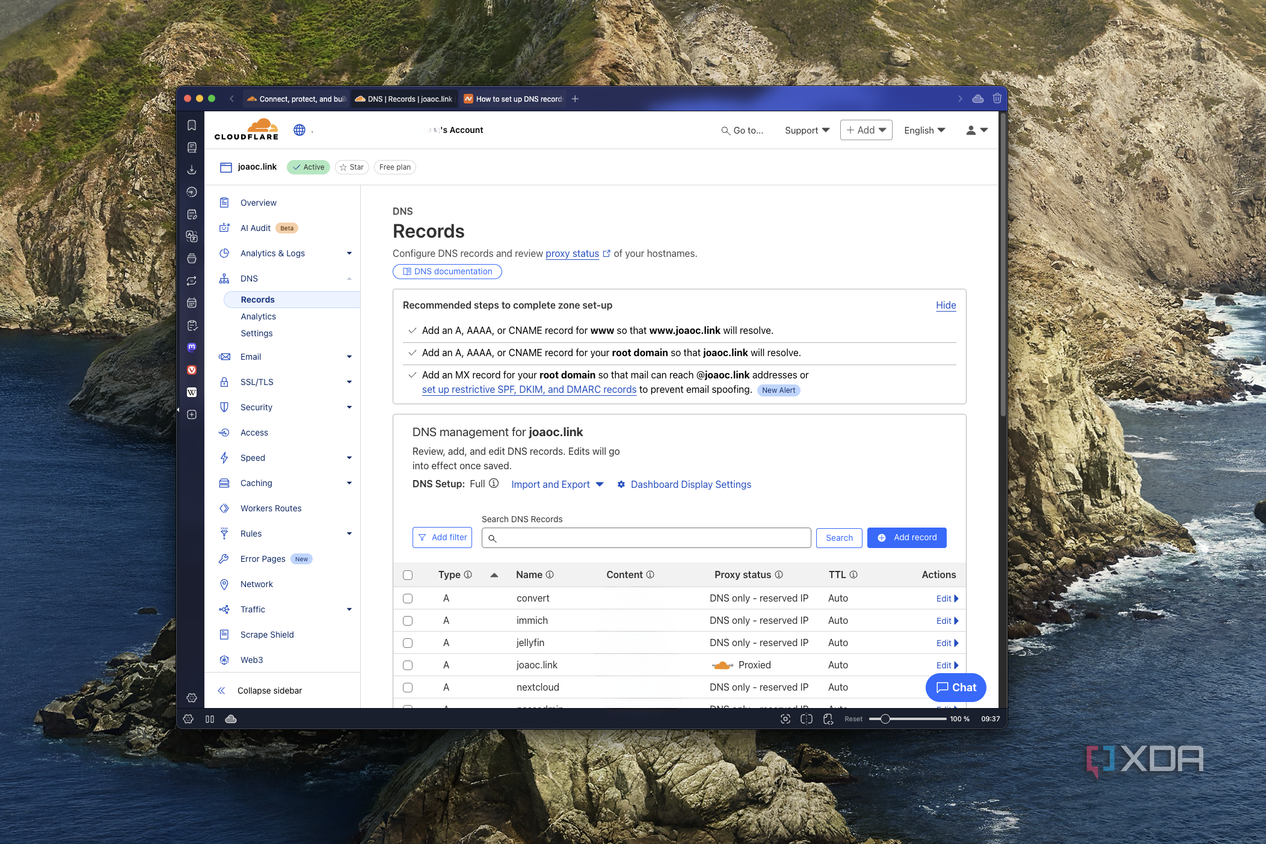Expand the Caching sidebar section
Screen dimensions: 1266x844
349,483
